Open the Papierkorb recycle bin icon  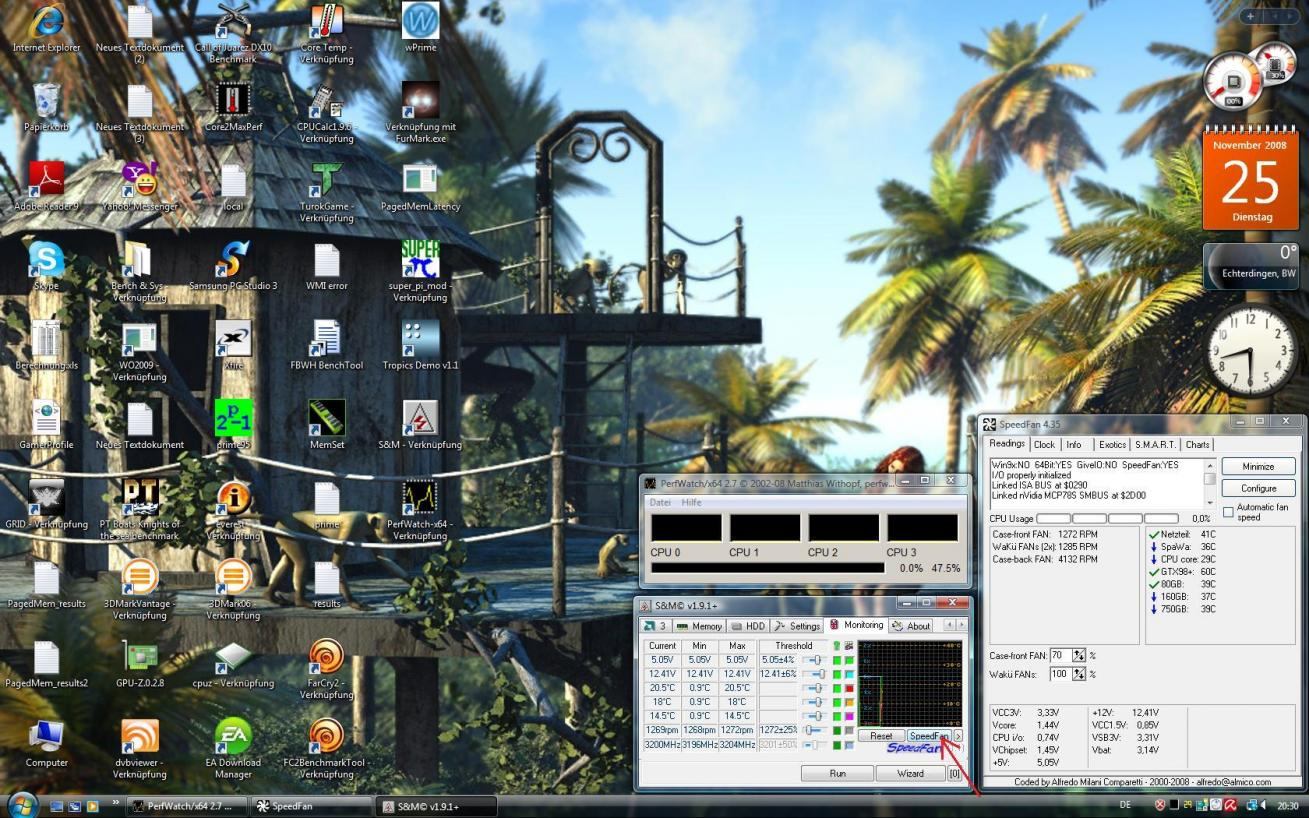click(46, 107)
